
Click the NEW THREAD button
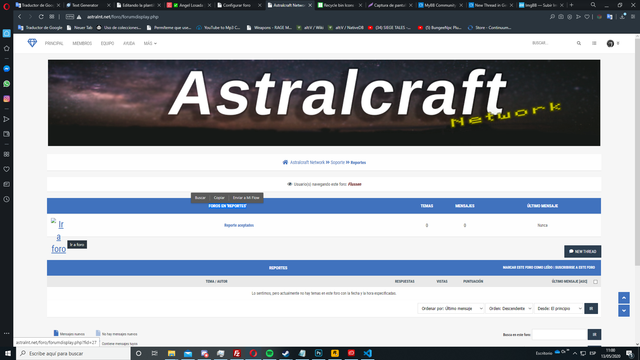(582, 251)
